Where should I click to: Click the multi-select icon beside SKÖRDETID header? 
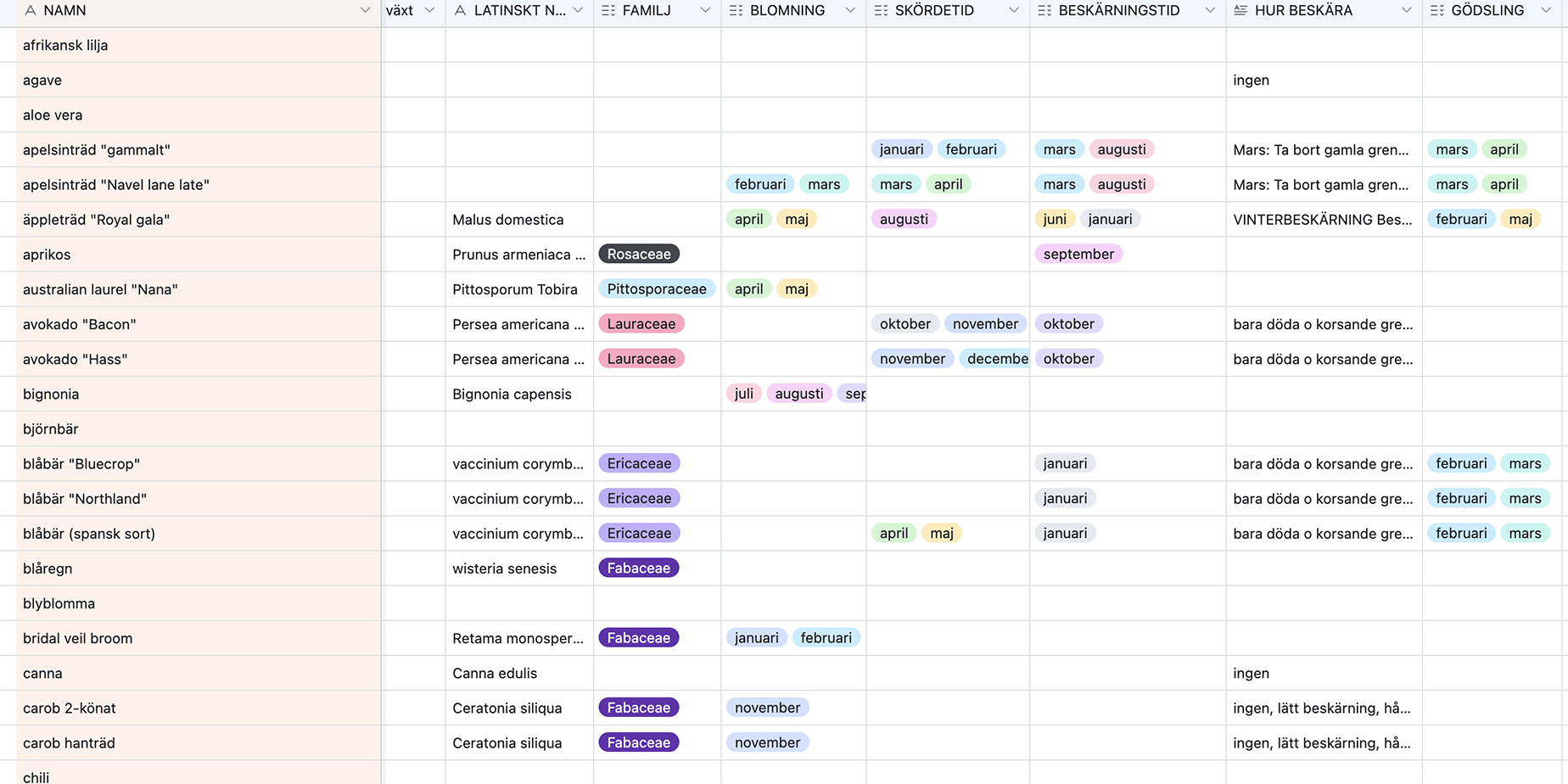point(882,10)
